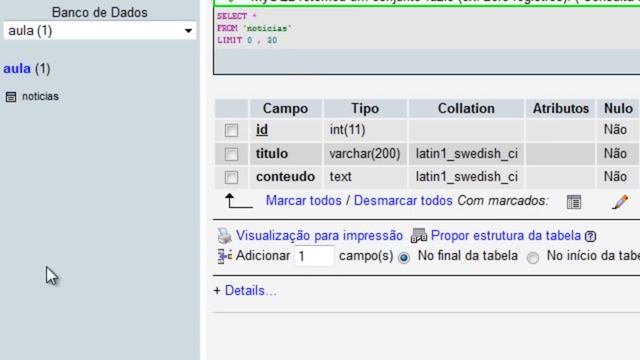Click the select-all arrow icon below checkboxes
Screen dimensions: 640x360
(238, 201)
